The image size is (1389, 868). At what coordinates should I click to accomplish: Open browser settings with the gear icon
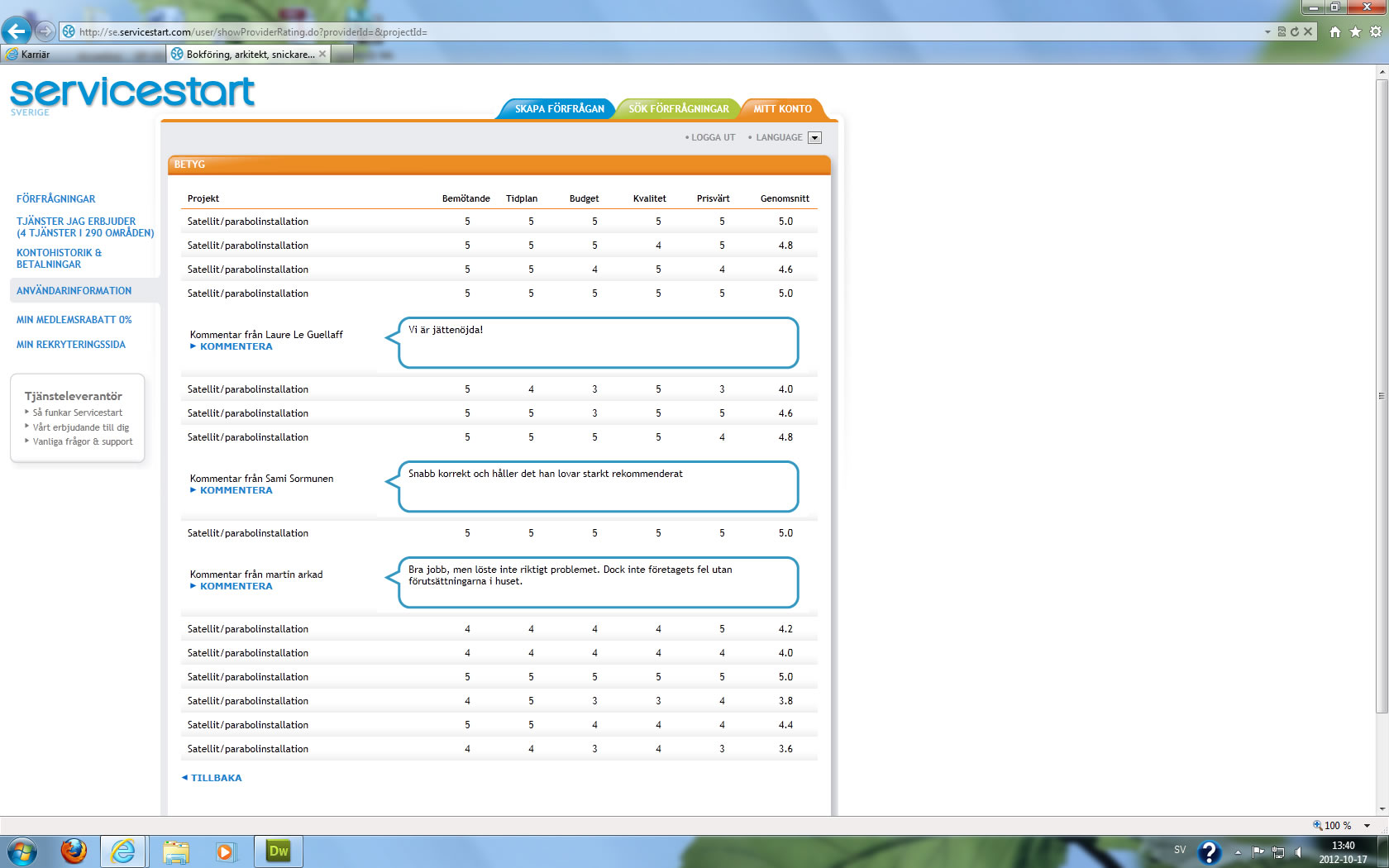[x=1376, y=31]
